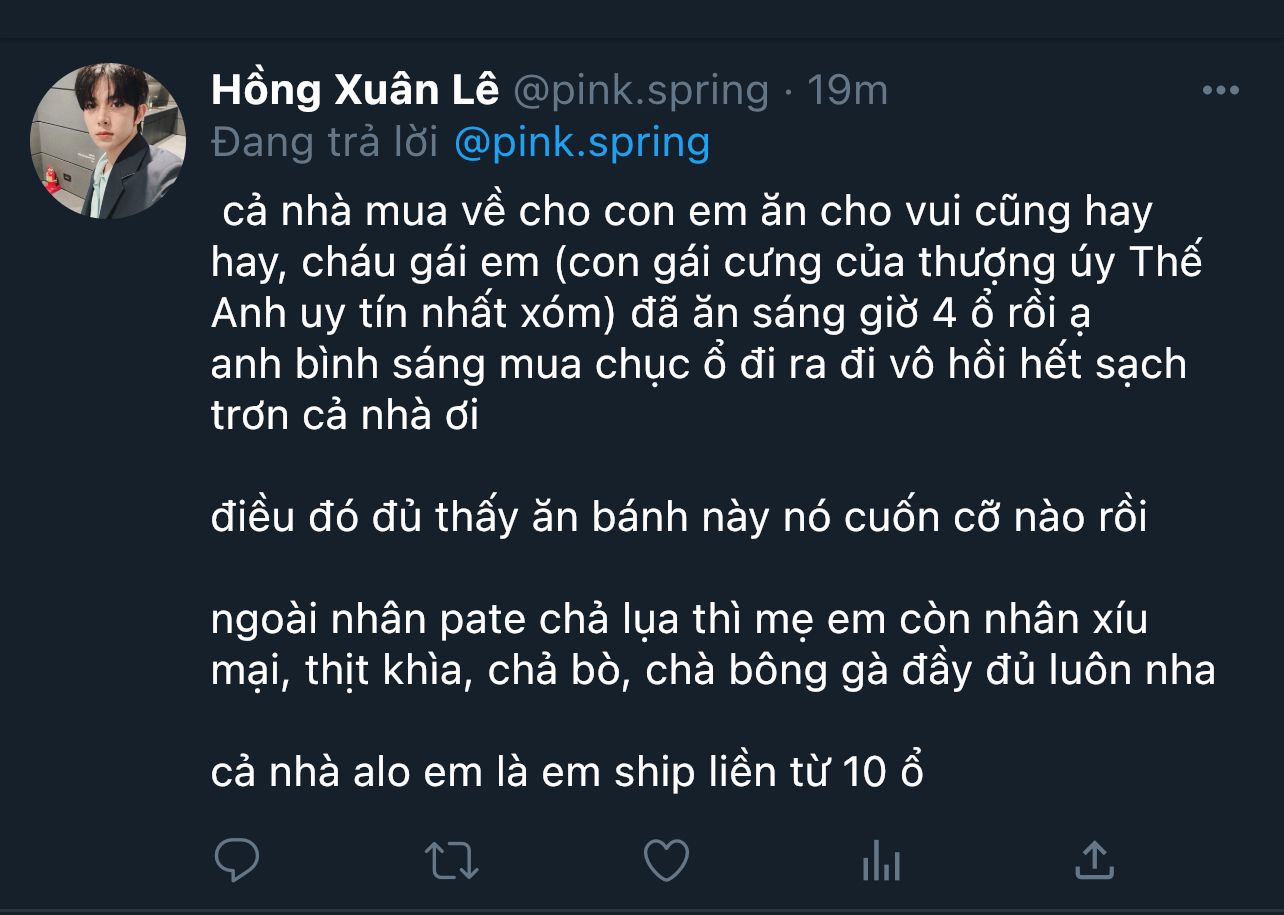Click the reply speech bubble icon

[237, 860]
